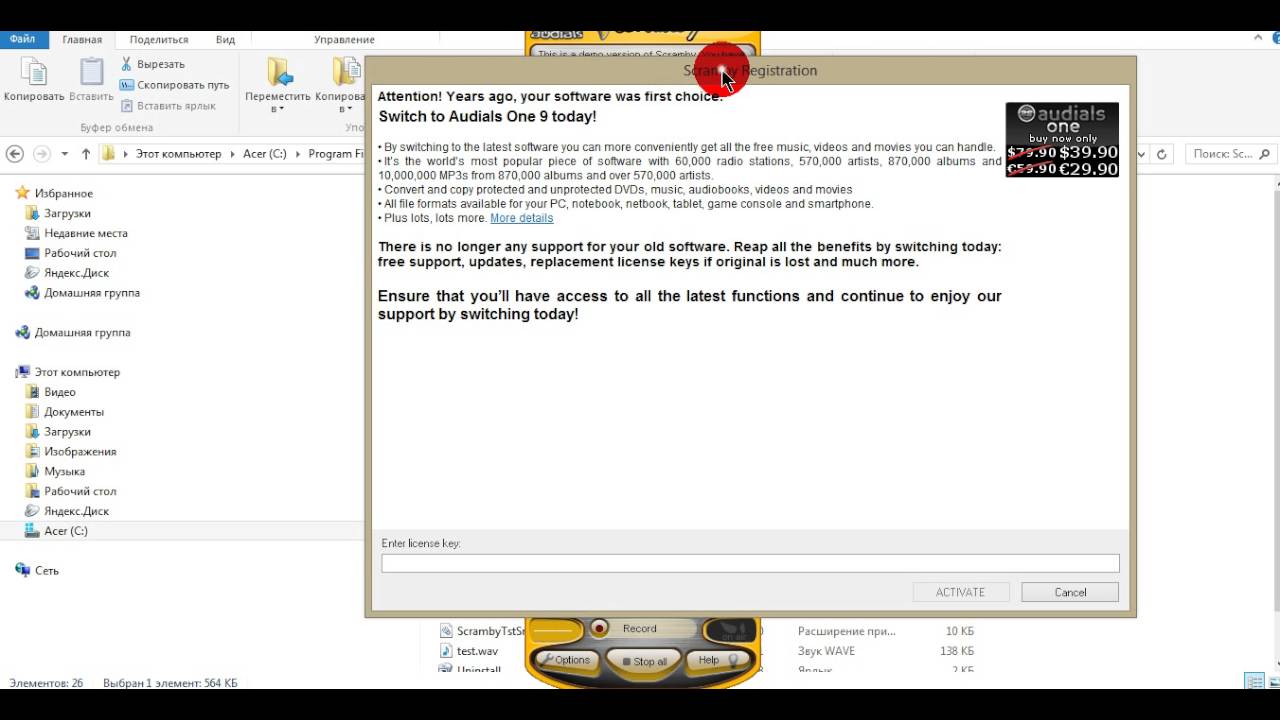Open the Видео folder
The image size is (1280, 720).
60,392
